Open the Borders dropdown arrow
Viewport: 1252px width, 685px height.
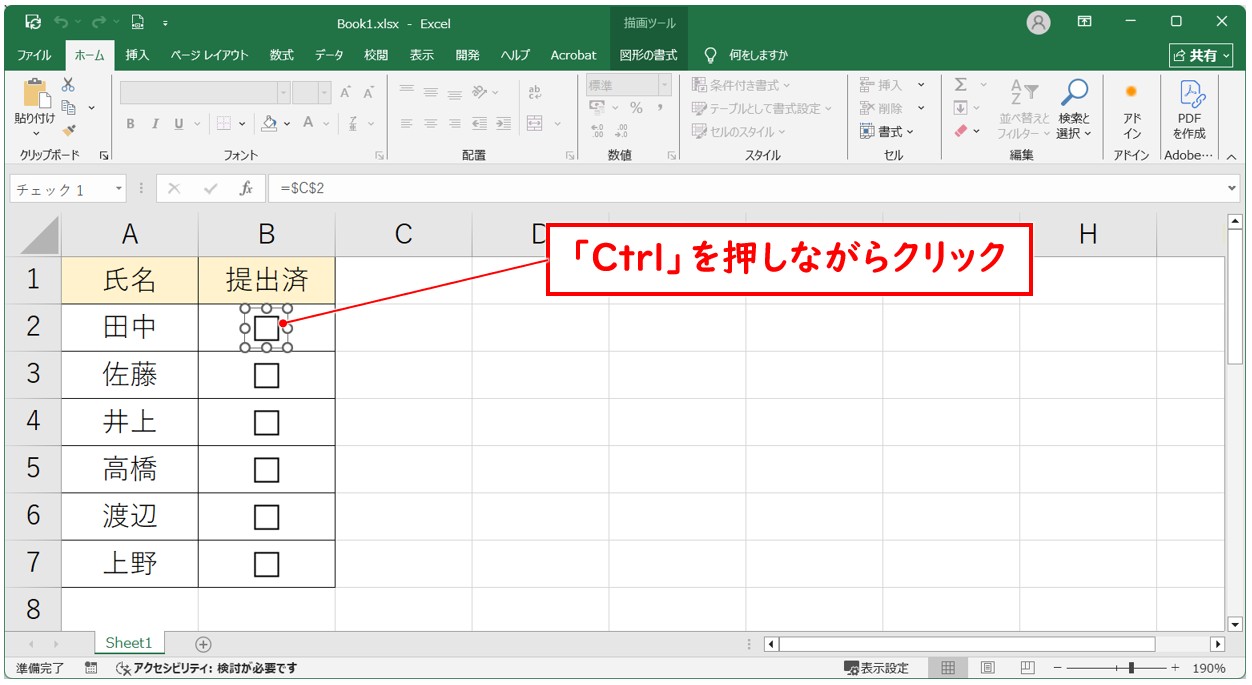(240, 124)
